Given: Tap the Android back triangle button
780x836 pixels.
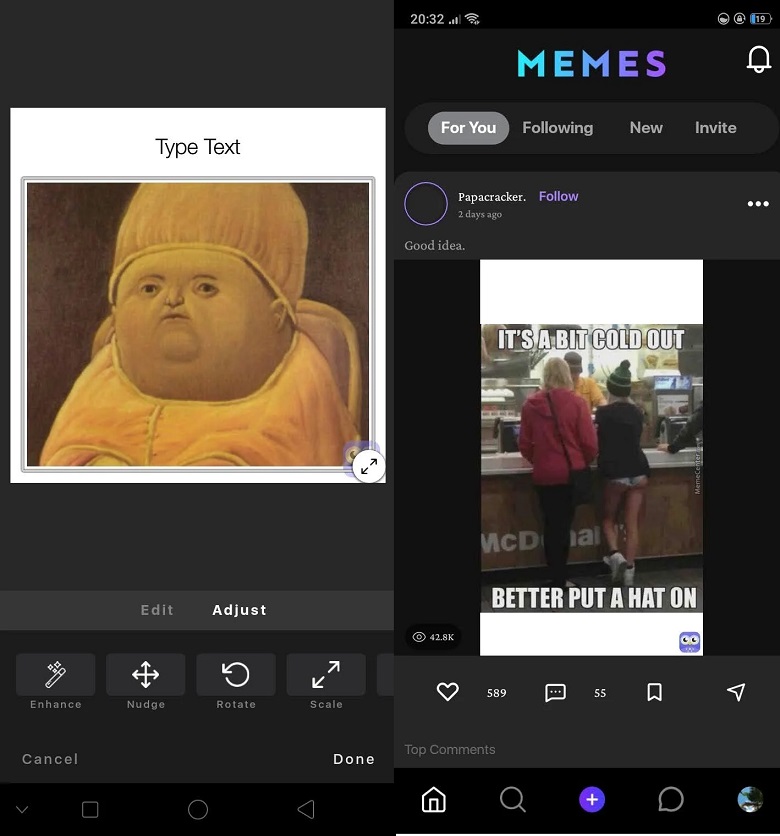Looking at the screenshot, I should coord(306,809).
